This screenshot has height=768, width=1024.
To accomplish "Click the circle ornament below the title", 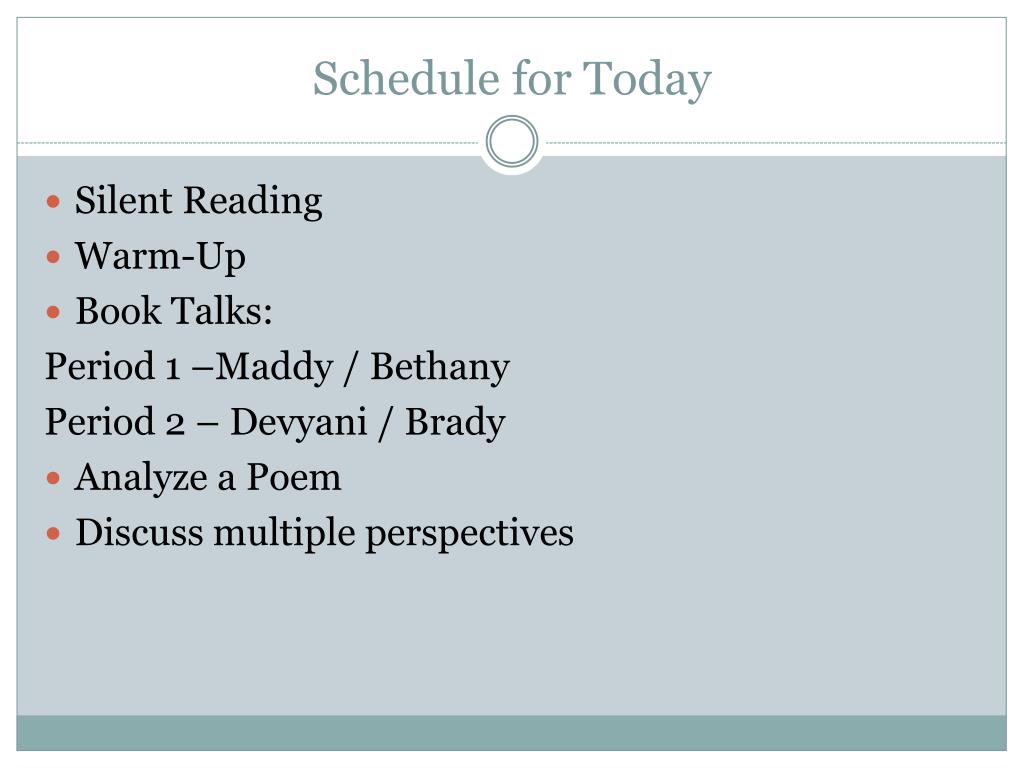I will [x=512, y=141].
